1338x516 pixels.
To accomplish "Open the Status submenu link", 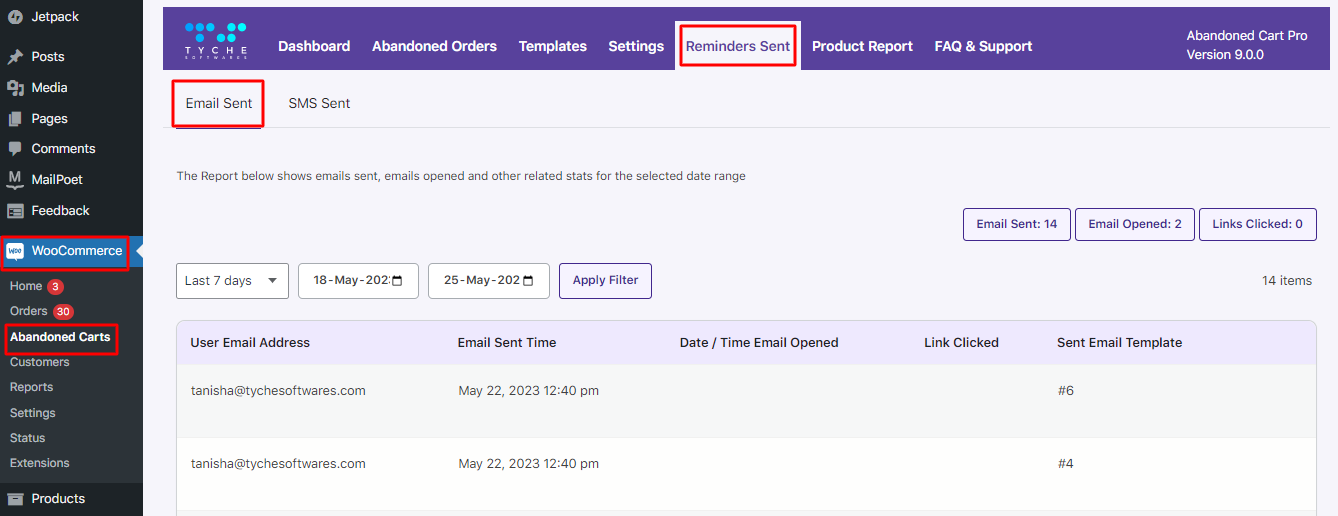I will tap(28, 438).
